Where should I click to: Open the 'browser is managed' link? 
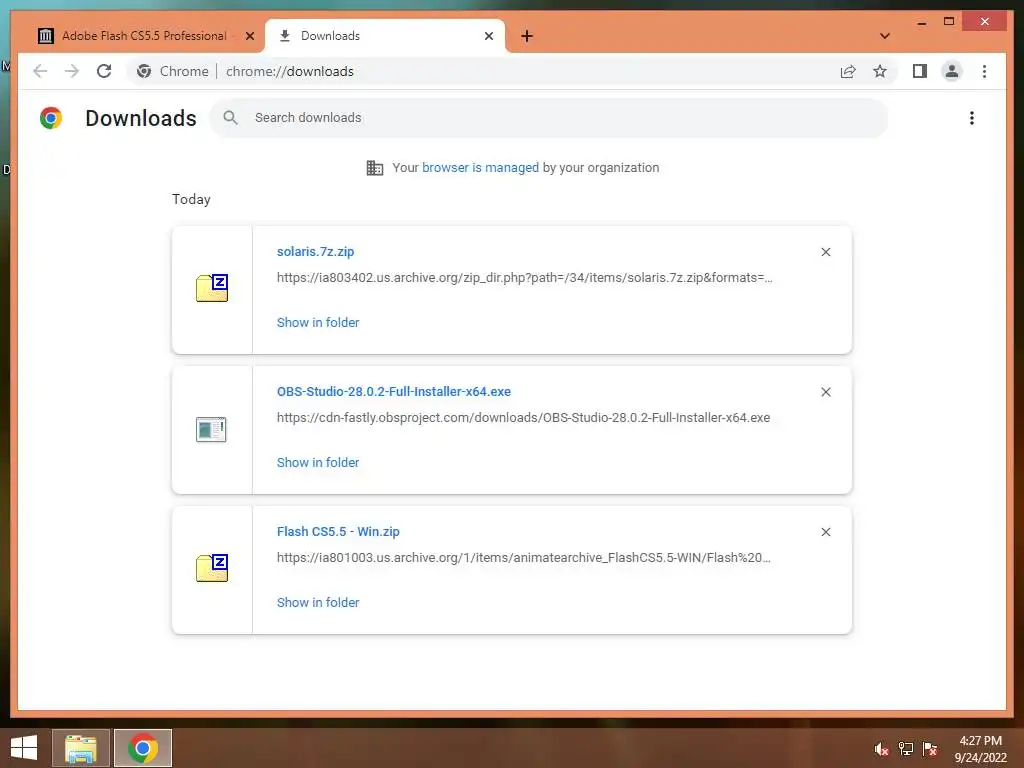point(480,168)
